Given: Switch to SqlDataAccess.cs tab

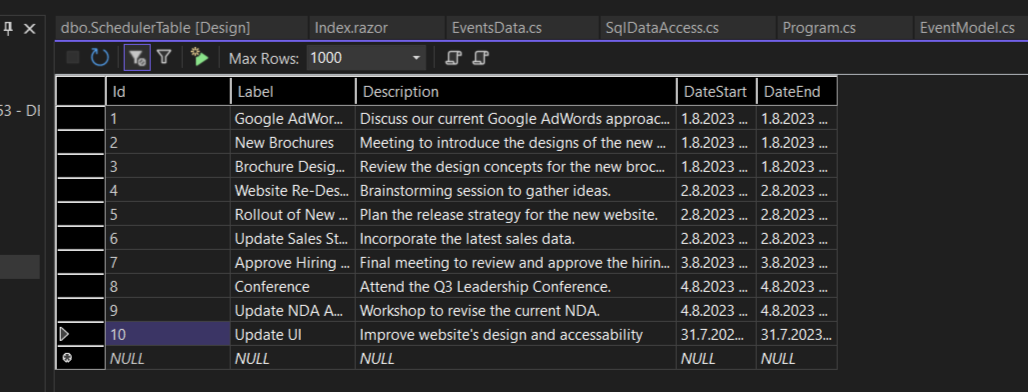Looking at the screenshot, I should click(662, 28).
